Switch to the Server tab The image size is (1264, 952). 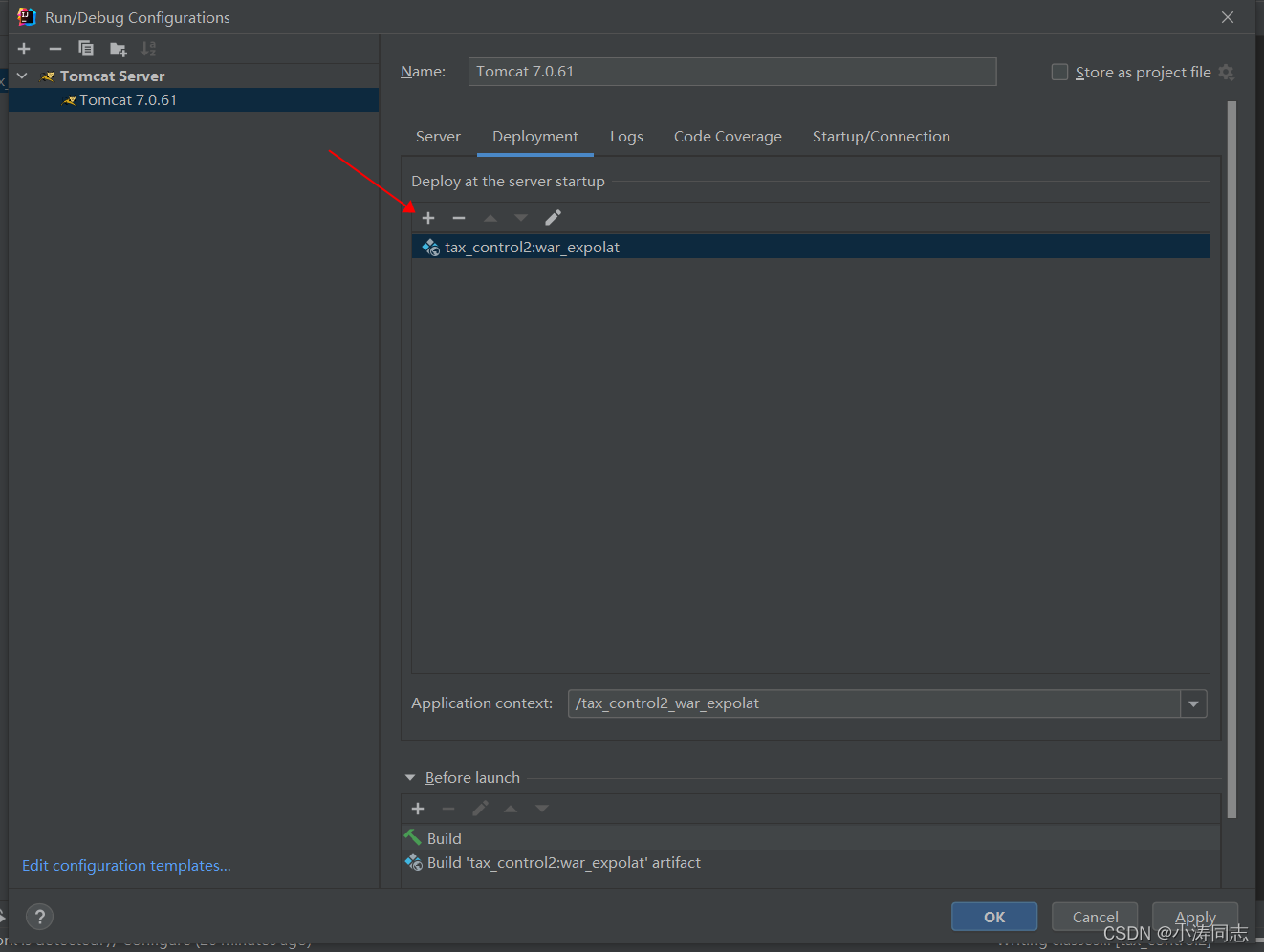pyautogui.click(x=438, y=137)
